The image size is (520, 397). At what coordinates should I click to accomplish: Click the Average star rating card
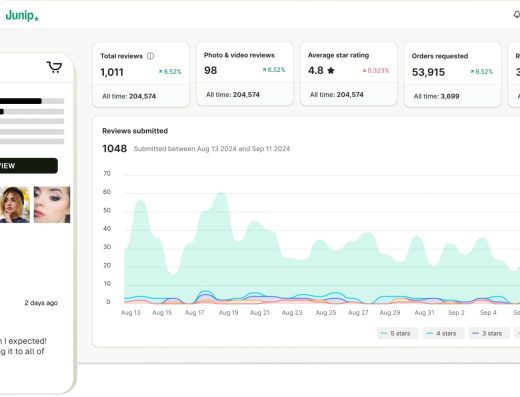tap(349, 74)
